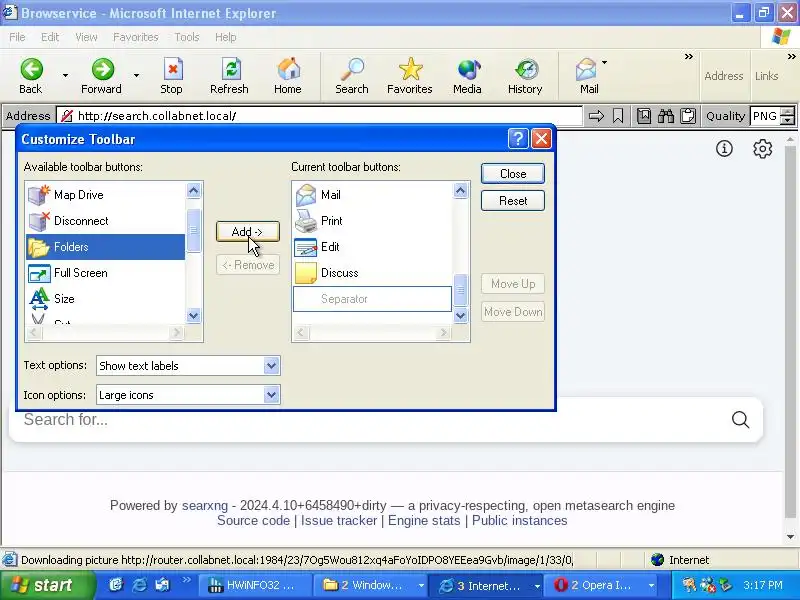
Task: Decrease Quality with the stepper down arrow
Action: tap(788, 121)
